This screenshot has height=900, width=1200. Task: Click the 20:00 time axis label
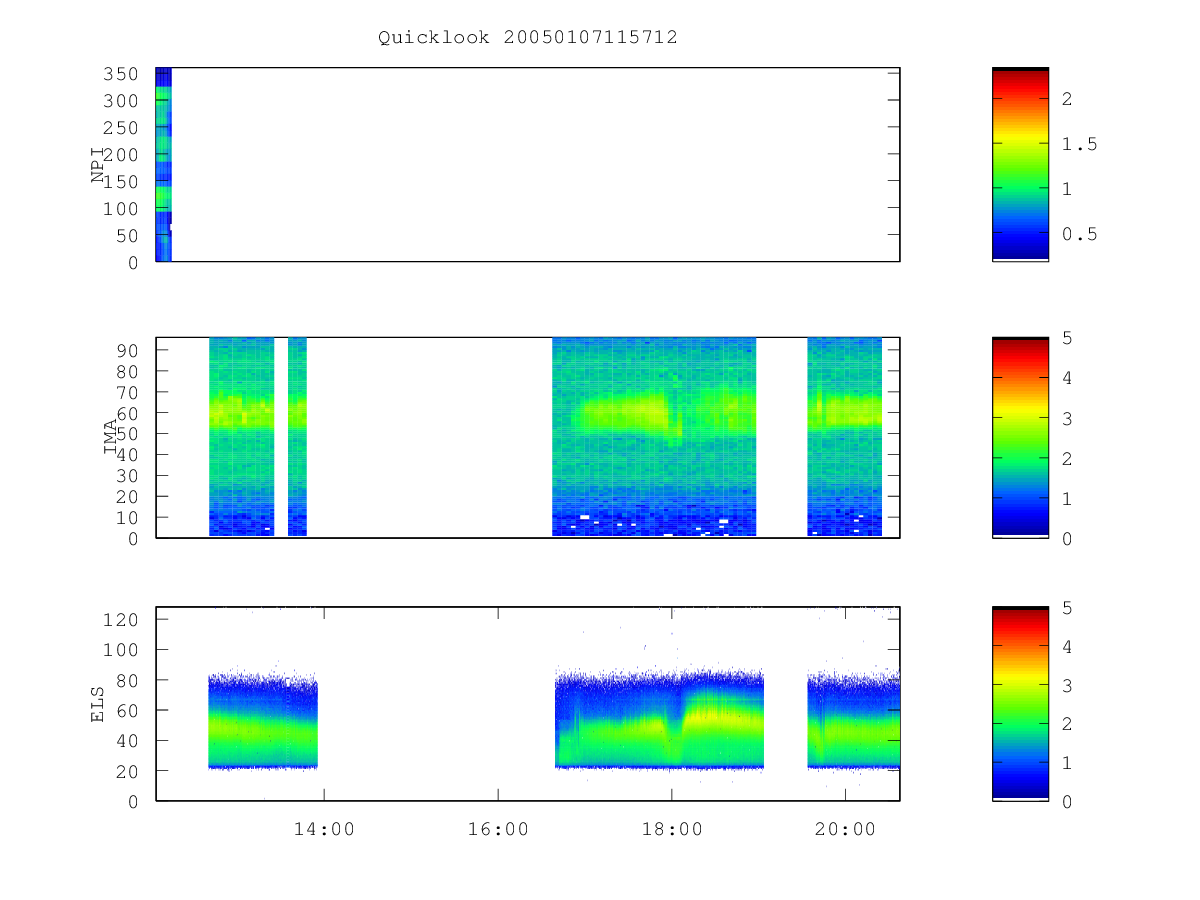coord(845,829)
